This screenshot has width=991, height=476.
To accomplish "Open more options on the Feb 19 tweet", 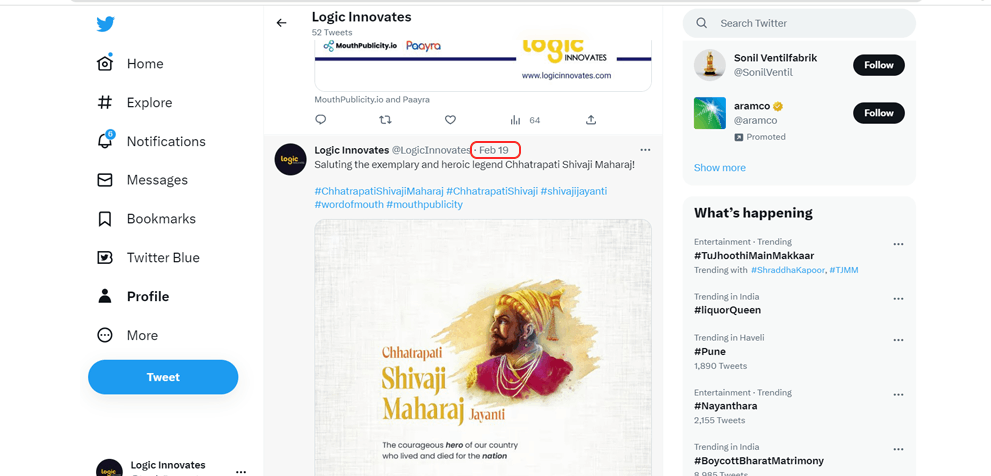I will pyautogui.click(x=645, y=150).
